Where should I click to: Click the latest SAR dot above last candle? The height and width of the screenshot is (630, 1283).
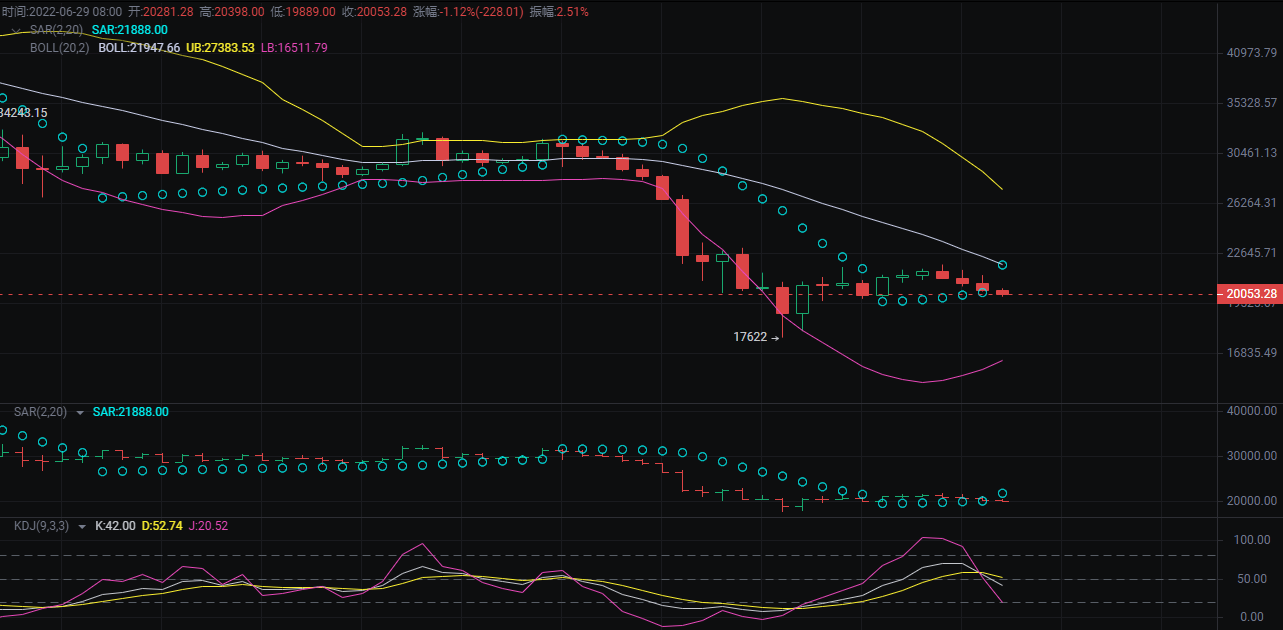(x=1002, y=265)
